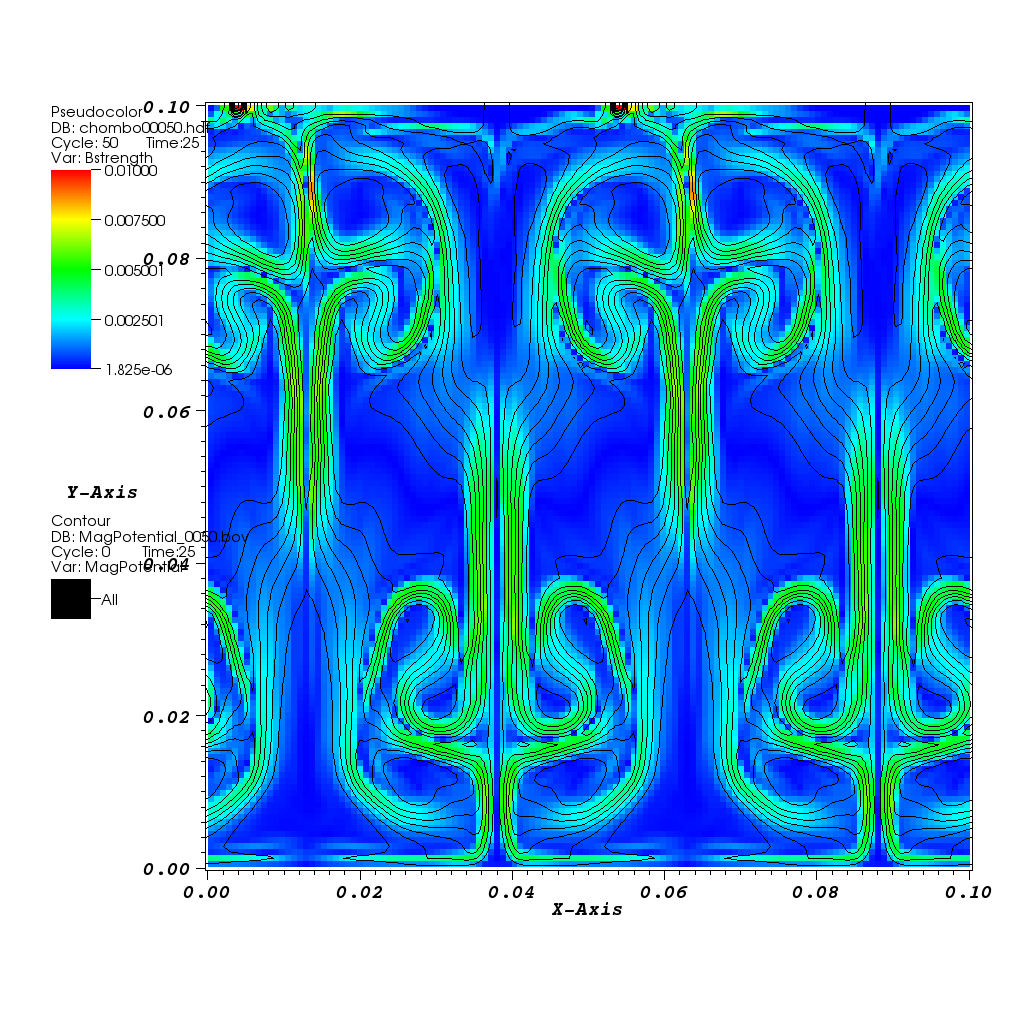The image size is (1024, 1024).
Task: Click the X-axis tick label 0.06
Action: coord(664,892)
